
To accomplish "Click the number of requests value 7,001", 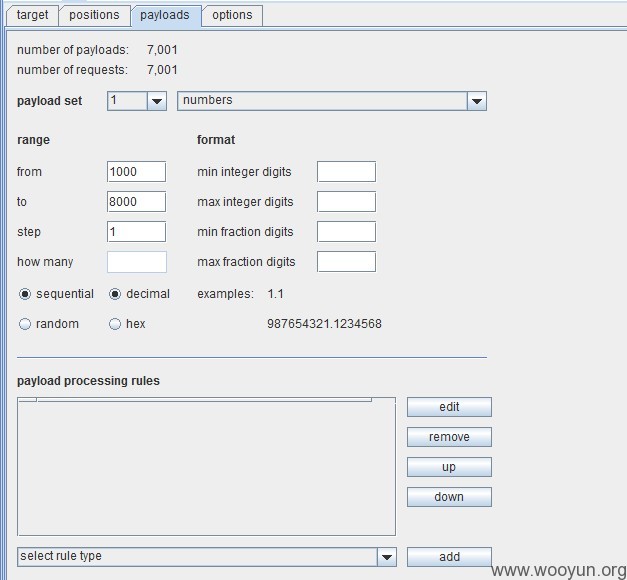I will click(x=162, y=70).
